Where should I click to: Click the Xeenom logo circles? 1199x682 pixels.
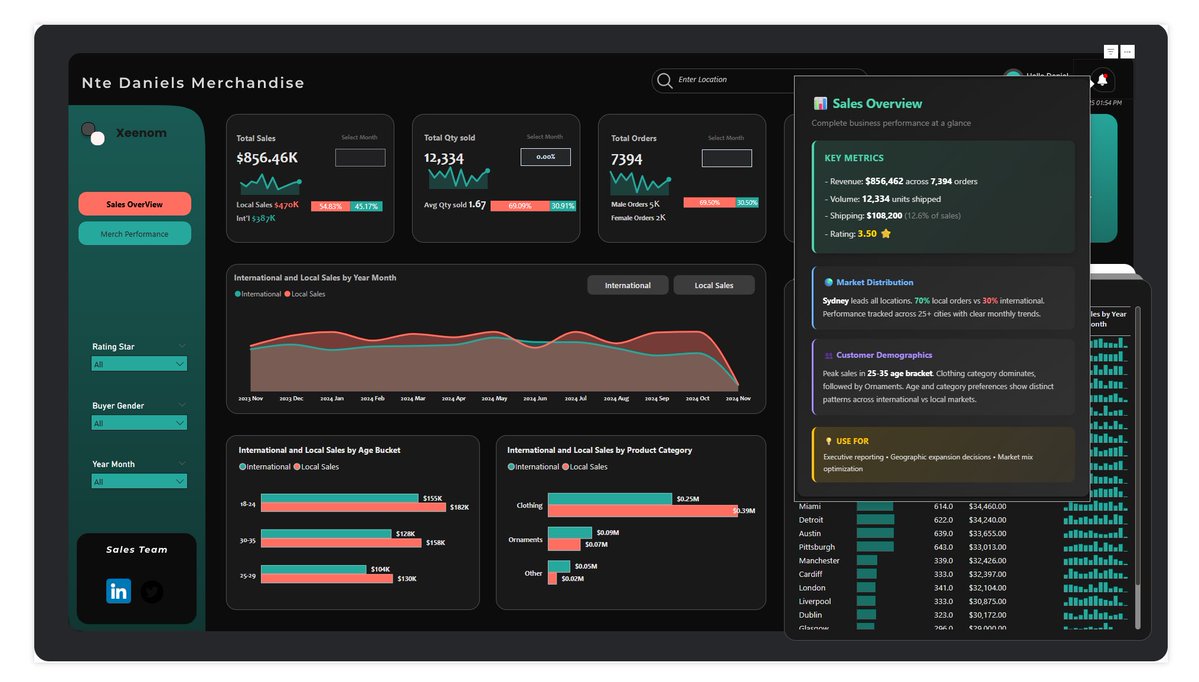pyautogui.click(x=93, y=133)
